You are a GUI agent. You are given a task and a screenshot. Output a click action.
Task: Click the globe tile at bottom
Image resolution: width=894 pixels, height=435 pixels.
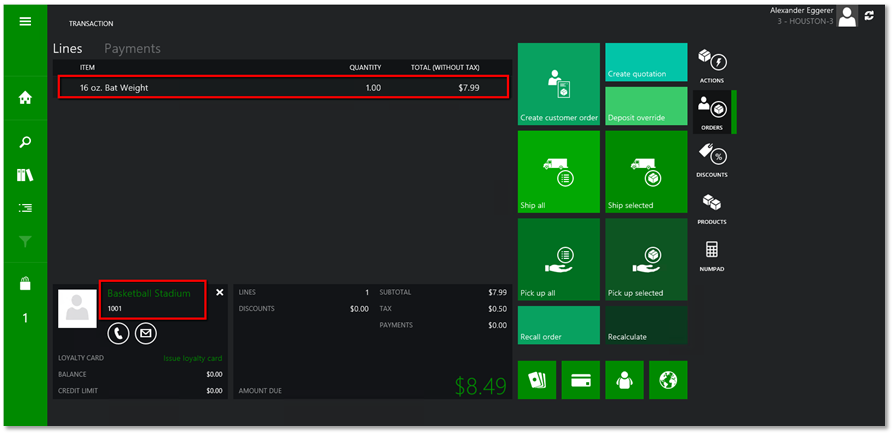click(668, 380)
